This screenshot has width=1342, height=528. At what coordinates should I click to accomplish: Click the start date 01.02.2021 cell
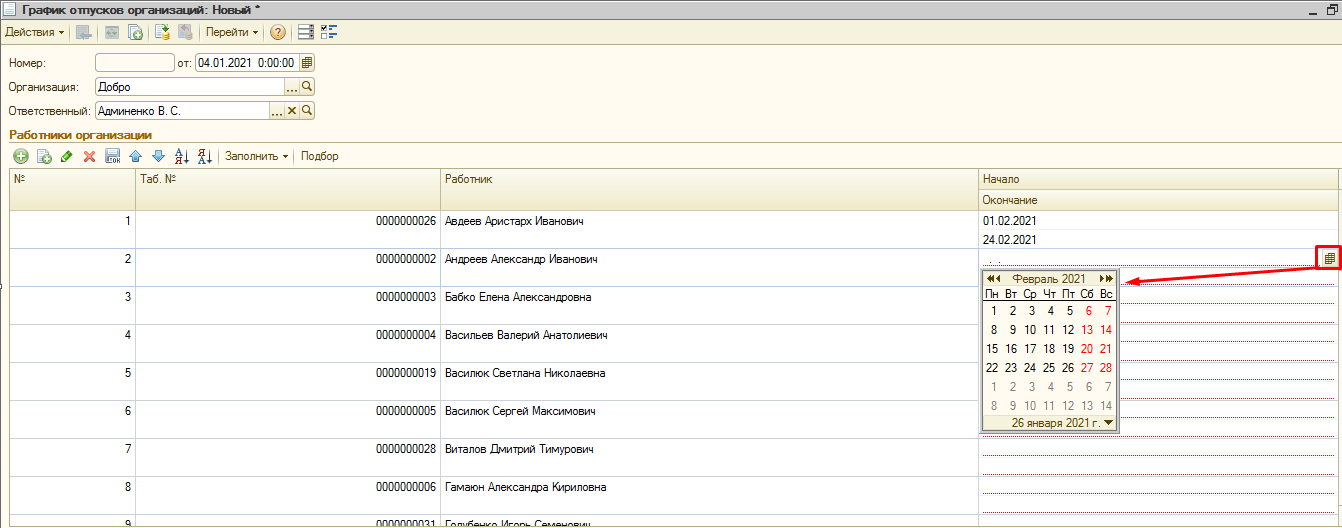point(1158,221)
